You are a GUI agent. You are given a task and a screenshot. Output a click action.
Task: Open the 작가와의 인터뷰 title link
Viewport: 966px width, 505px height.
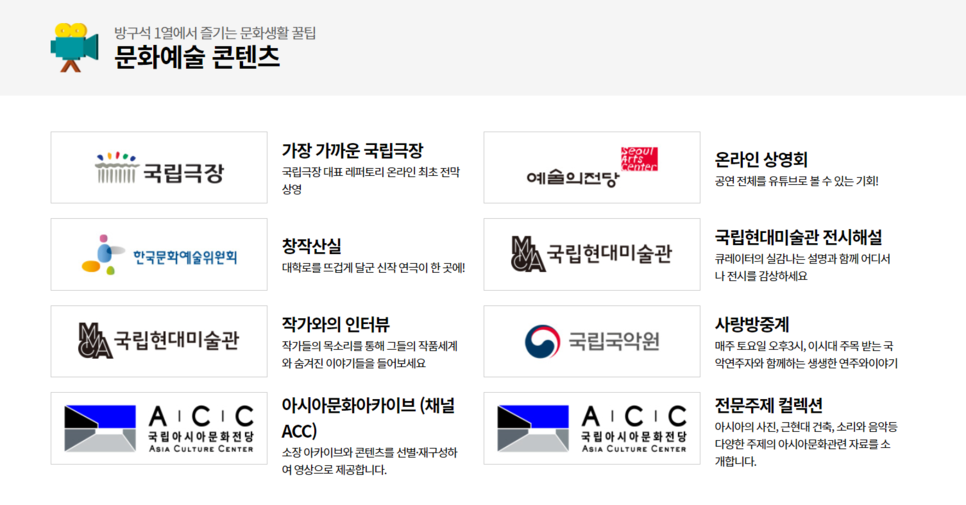tap(336, 325)
